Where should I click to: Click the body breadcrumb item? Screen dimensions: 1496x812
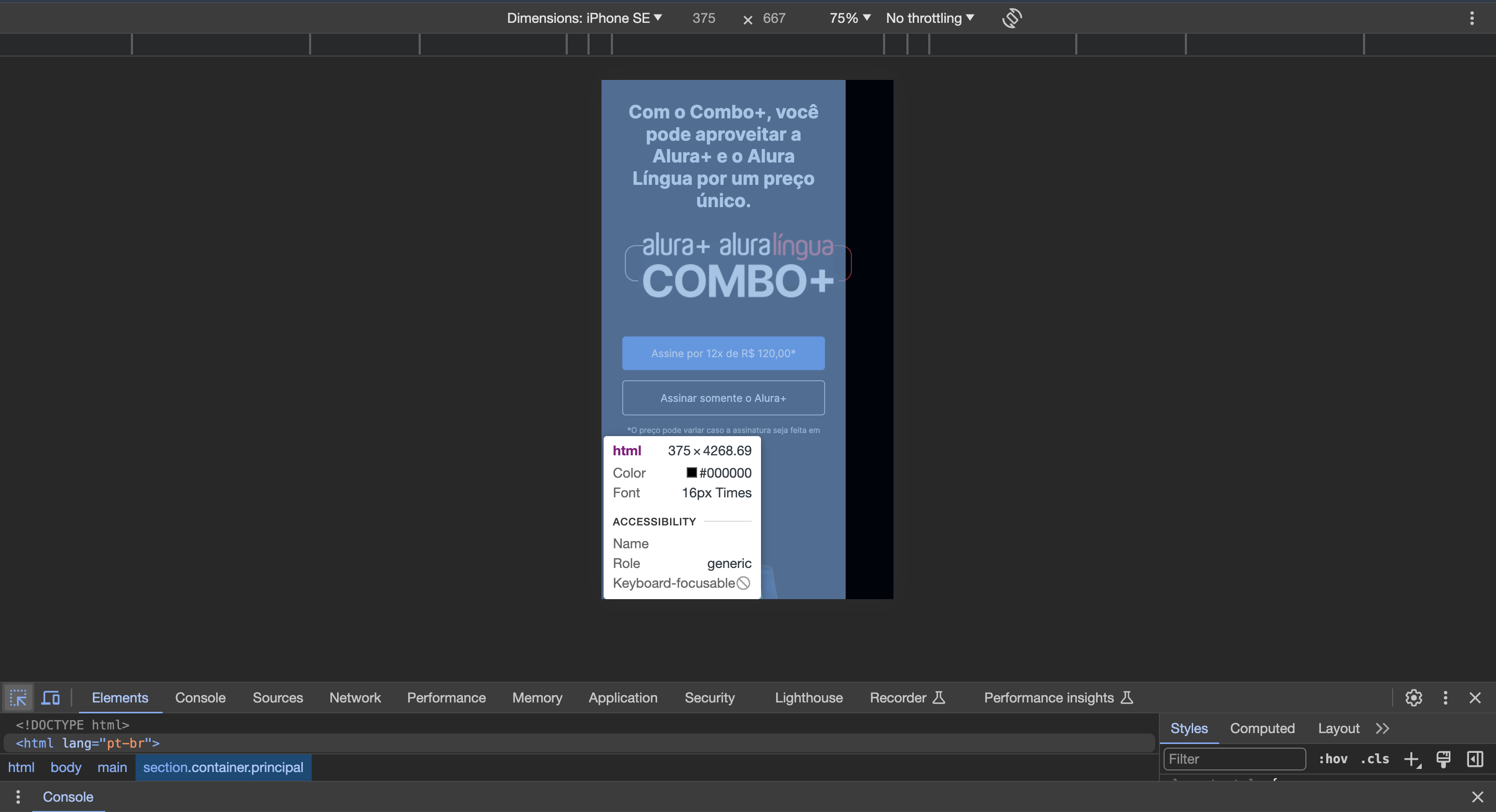click(65, 767)
